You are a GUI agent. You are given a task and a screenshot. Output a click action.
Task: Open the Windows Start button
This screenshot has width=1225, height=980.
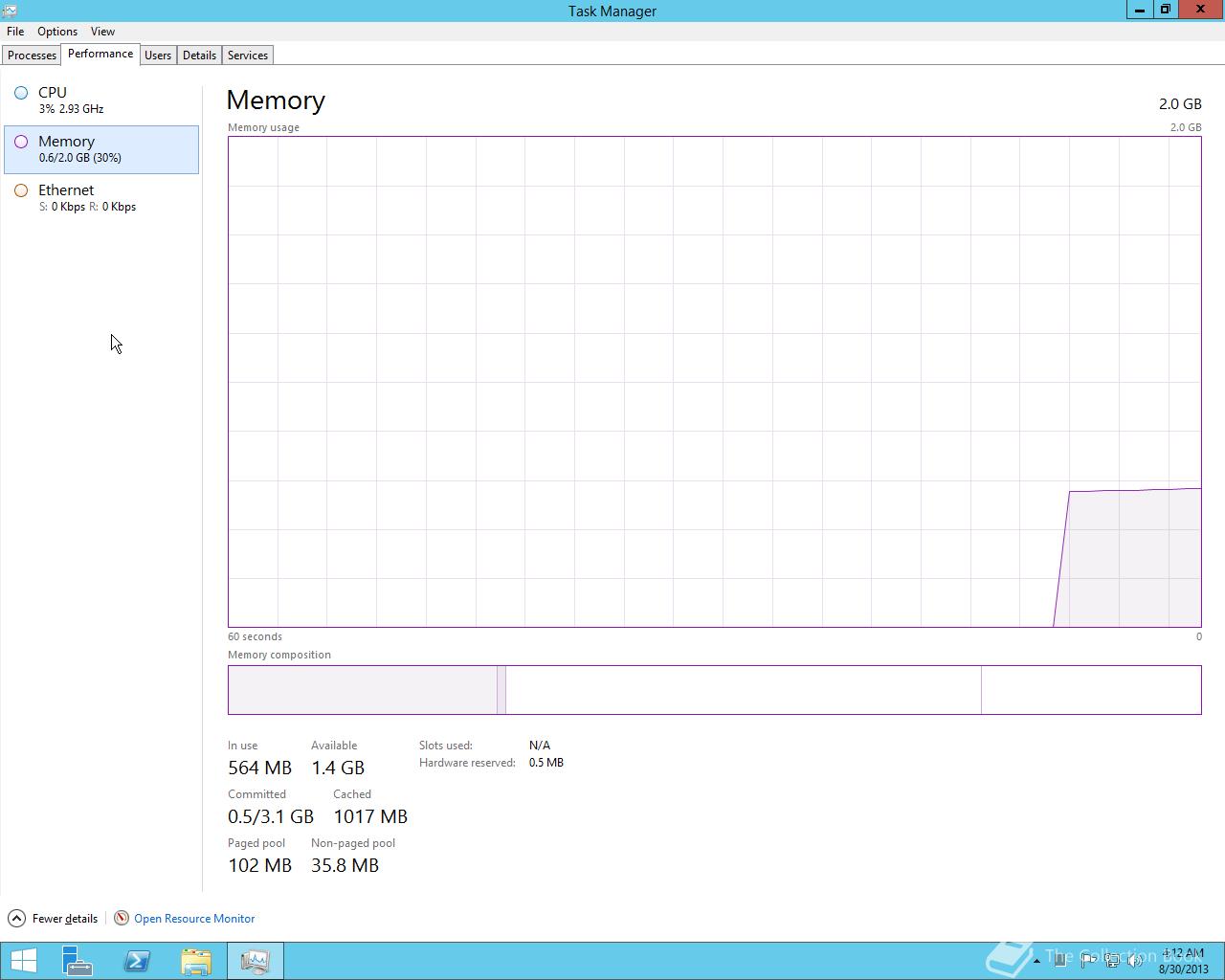coord(24,961)
